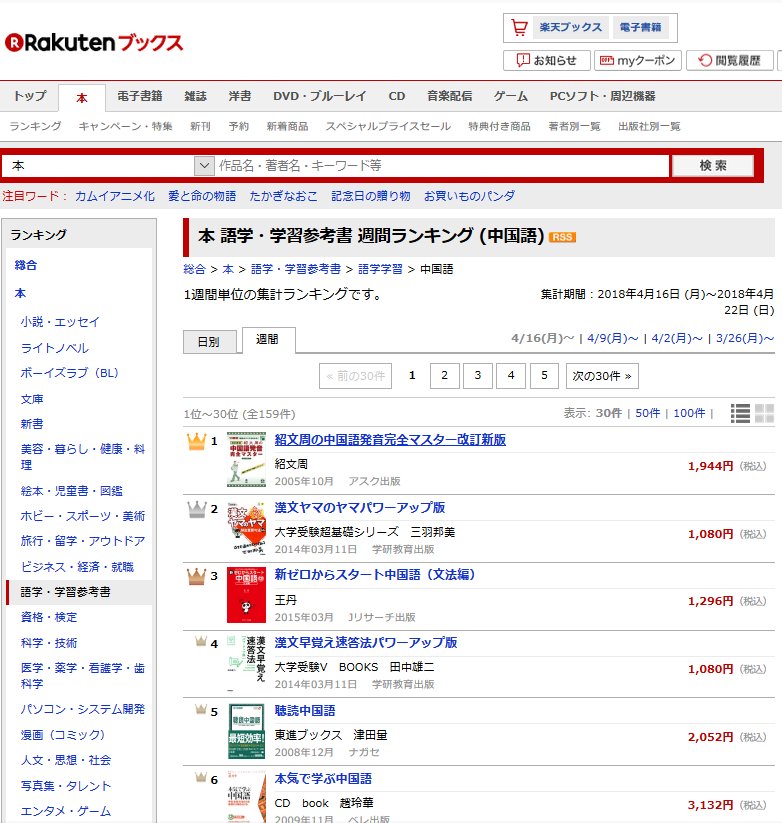Go to ranking page 5
Screen dimensions: 782x823
click(x=544, y=376)
